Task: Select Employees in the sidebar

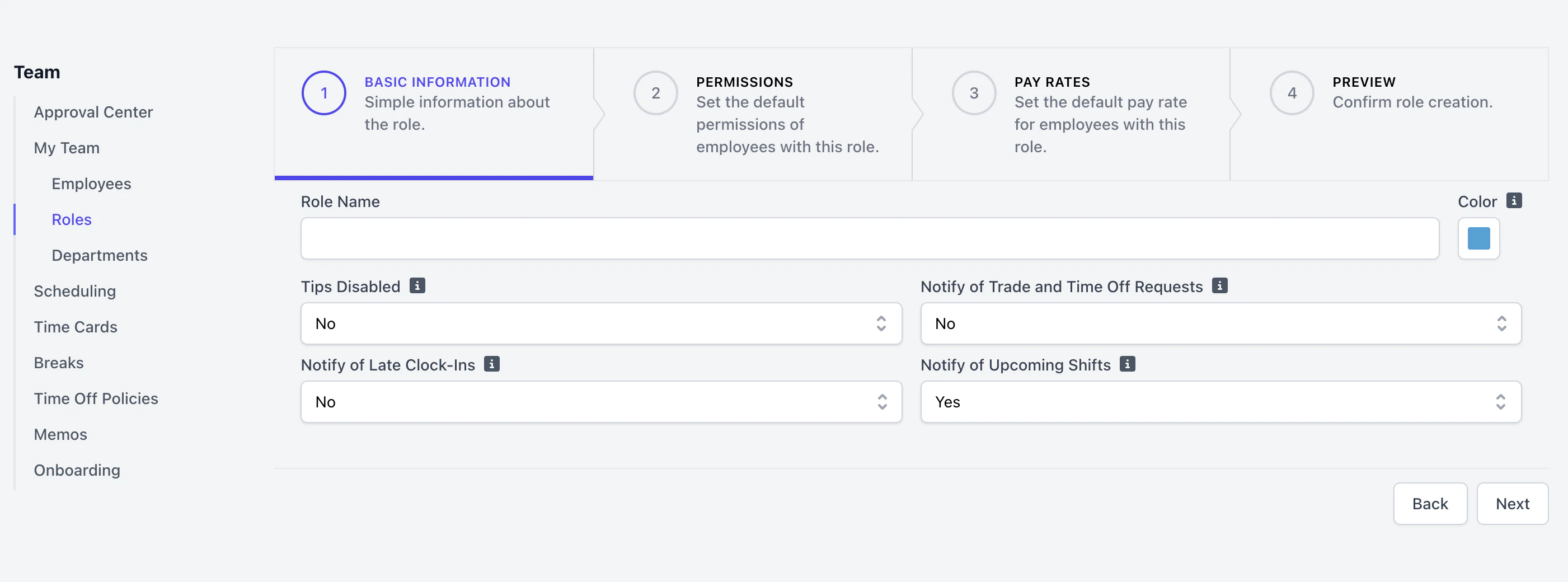Action: 91,184
